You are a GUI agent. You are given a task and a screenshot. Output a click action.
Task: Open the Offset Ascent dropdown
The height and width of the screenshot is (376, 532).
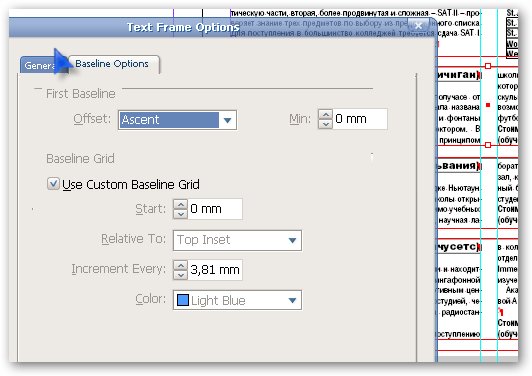(x=177, y=120)
